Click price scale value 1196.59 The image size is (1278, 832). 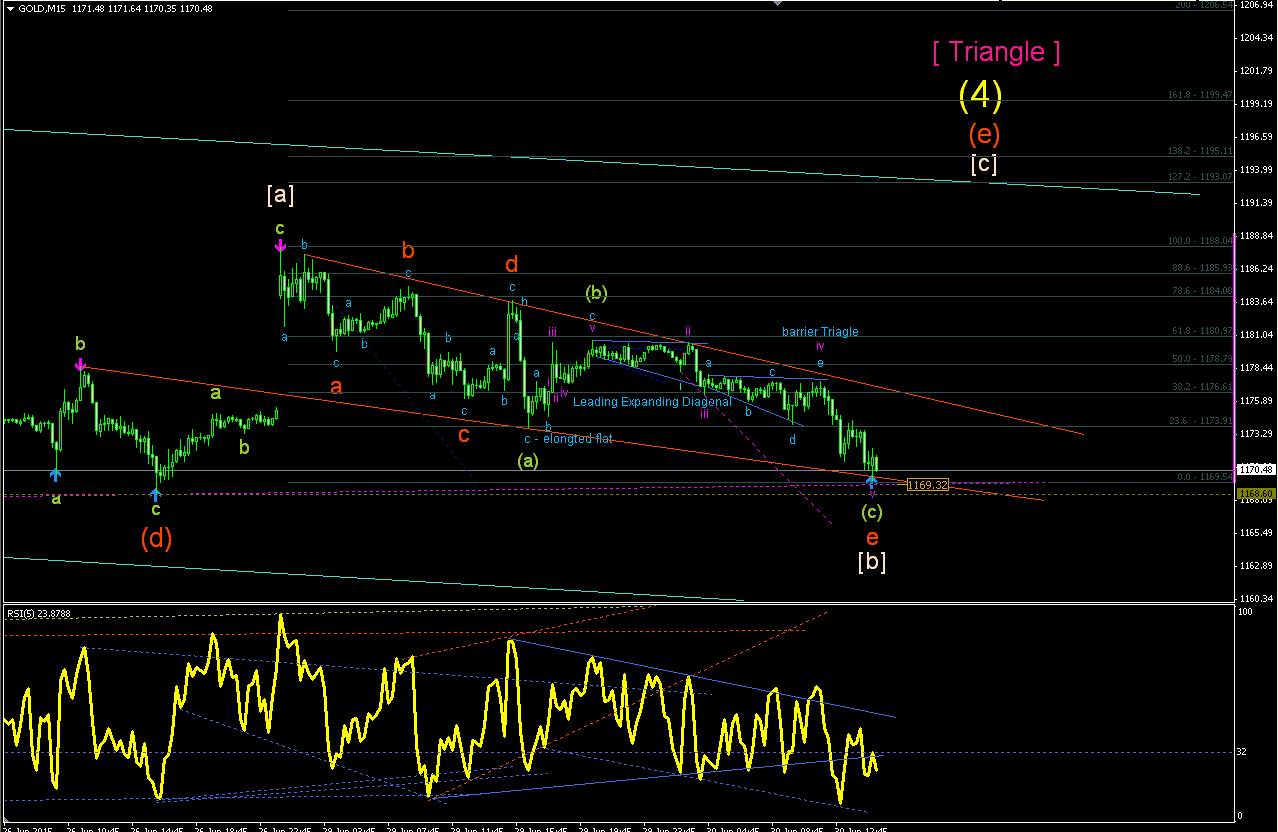(x=1256, y=137)
